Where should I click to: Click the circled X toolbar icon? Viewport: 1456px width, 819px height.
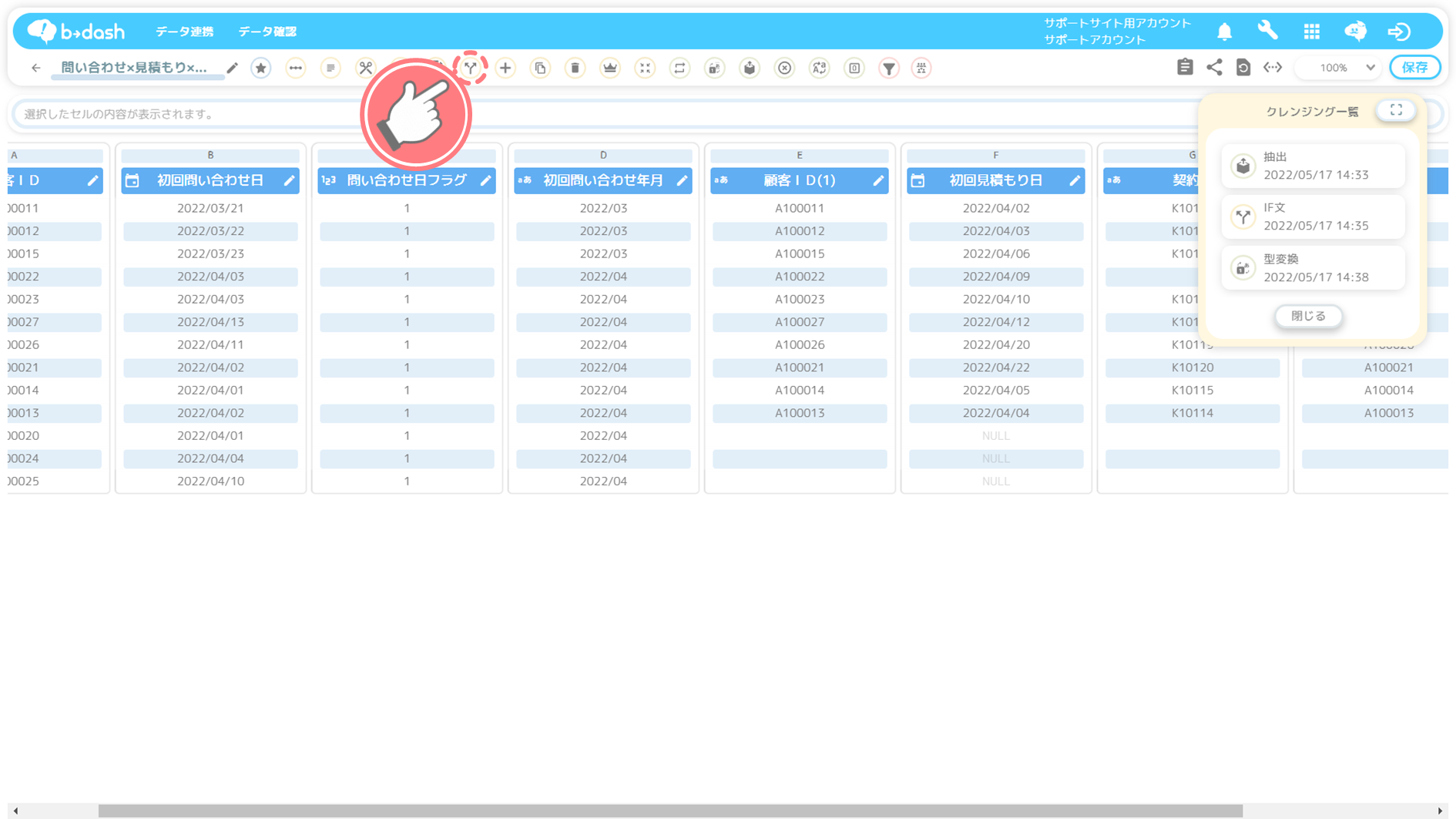(784, 68)
